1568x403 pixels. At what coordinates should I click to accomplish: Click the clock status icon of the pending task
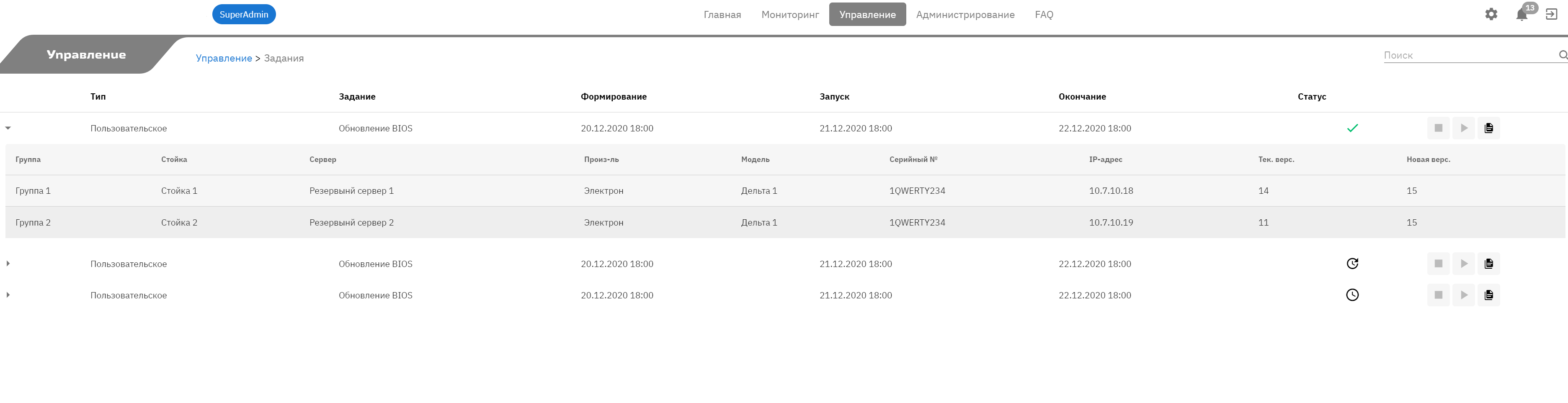1353,295
